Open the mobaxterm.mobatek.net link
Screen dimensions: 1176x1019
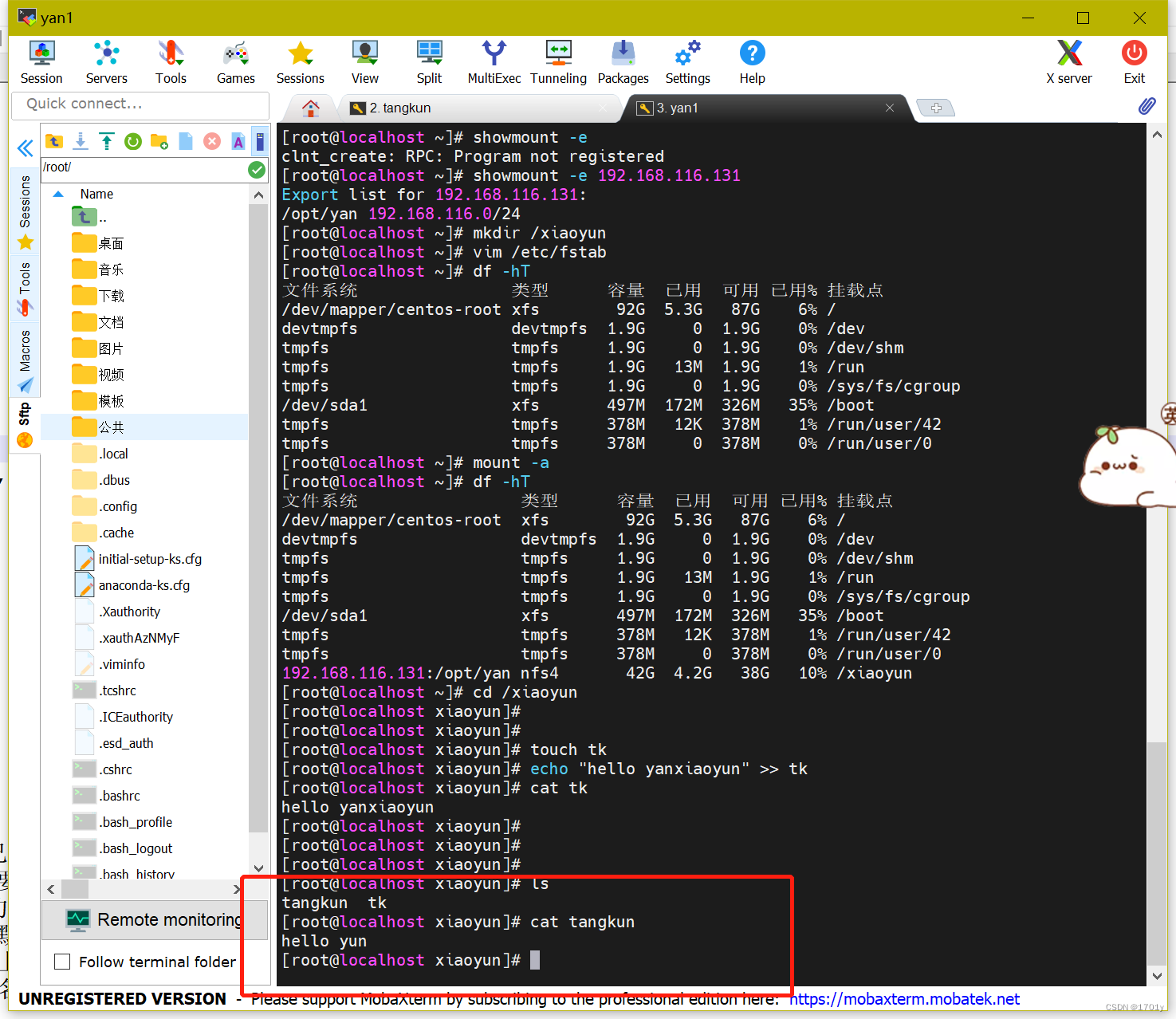[904, 999]
